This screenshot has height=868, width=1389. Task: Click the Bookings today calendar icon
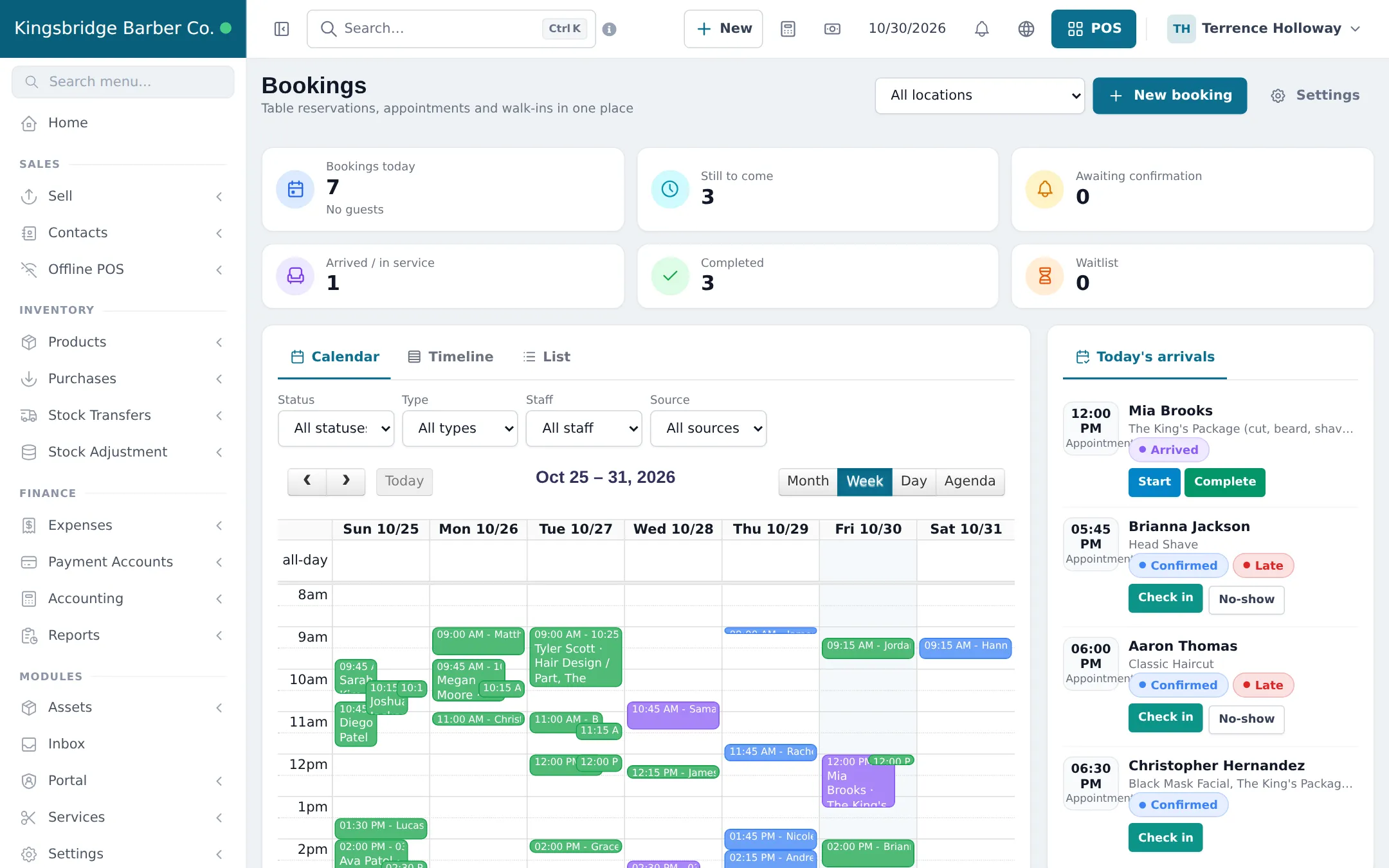[x=295, y=189]
